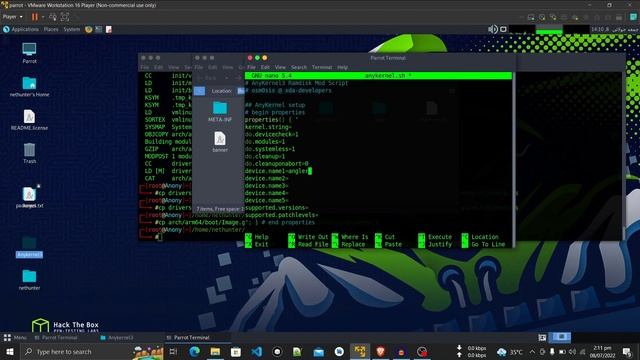640x360 pixels.
Task: Open Task View on Windows taskbar
Action: tap(173, 351)
